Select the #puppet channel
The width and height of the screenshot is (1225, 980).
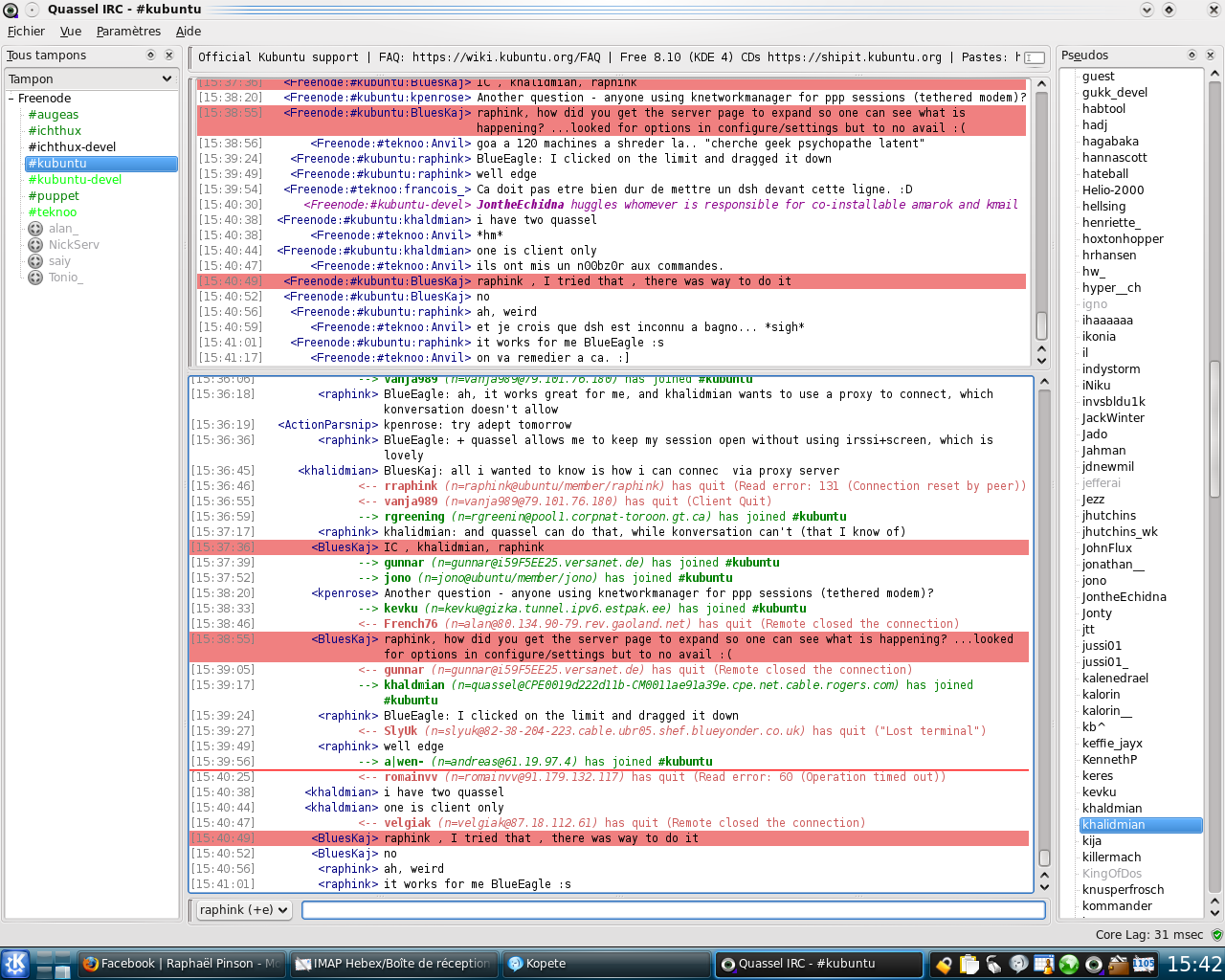point(54,196)
